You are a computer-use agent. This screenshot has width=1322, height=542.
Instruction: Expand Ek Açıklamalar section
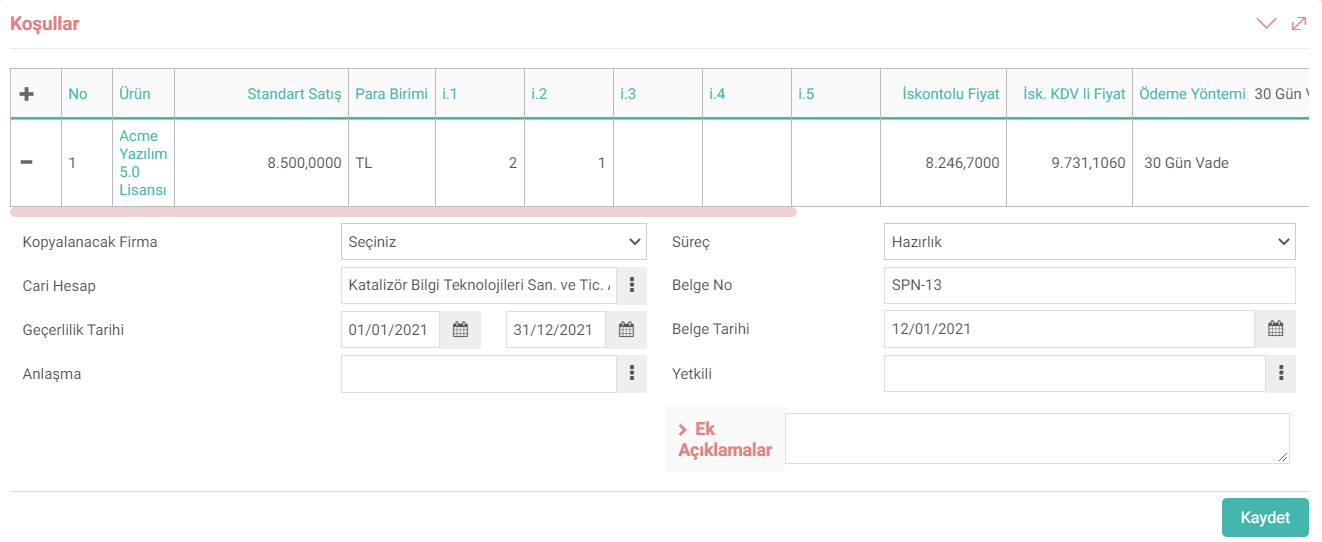(x=725, y=440)
